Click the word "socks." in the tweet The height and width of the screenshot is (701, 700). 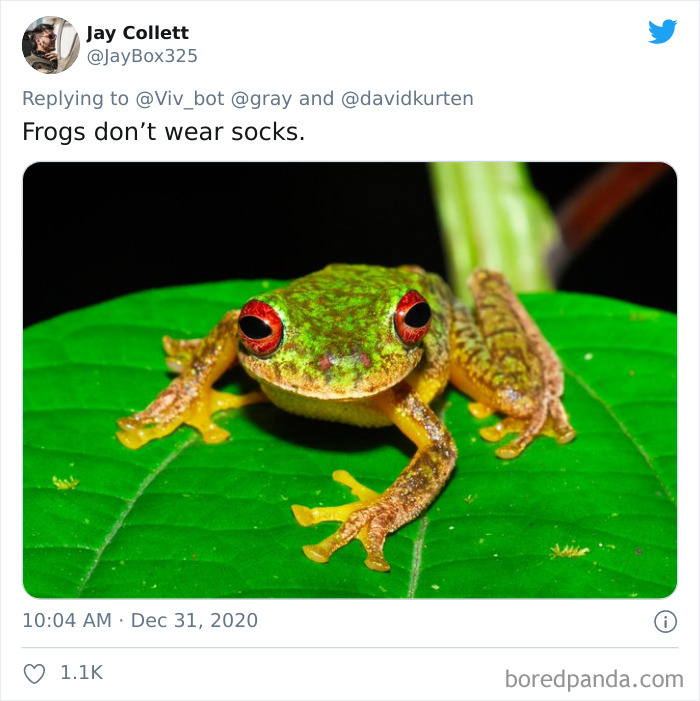[x=273, y=132]
